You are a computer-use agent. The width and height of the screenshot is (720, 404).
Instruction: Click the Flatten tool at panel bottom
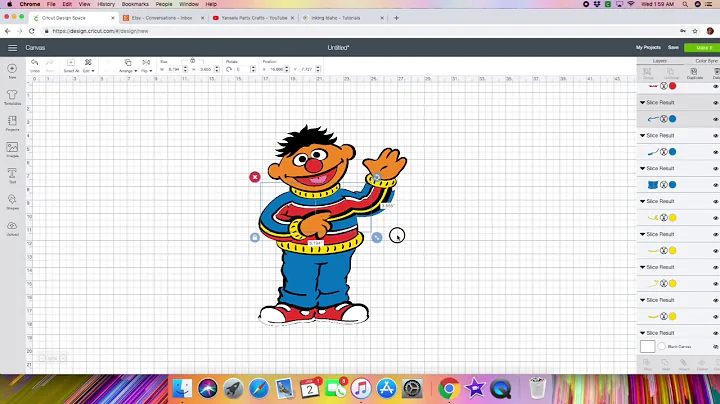pyautogui.click(x=702, y=365)
